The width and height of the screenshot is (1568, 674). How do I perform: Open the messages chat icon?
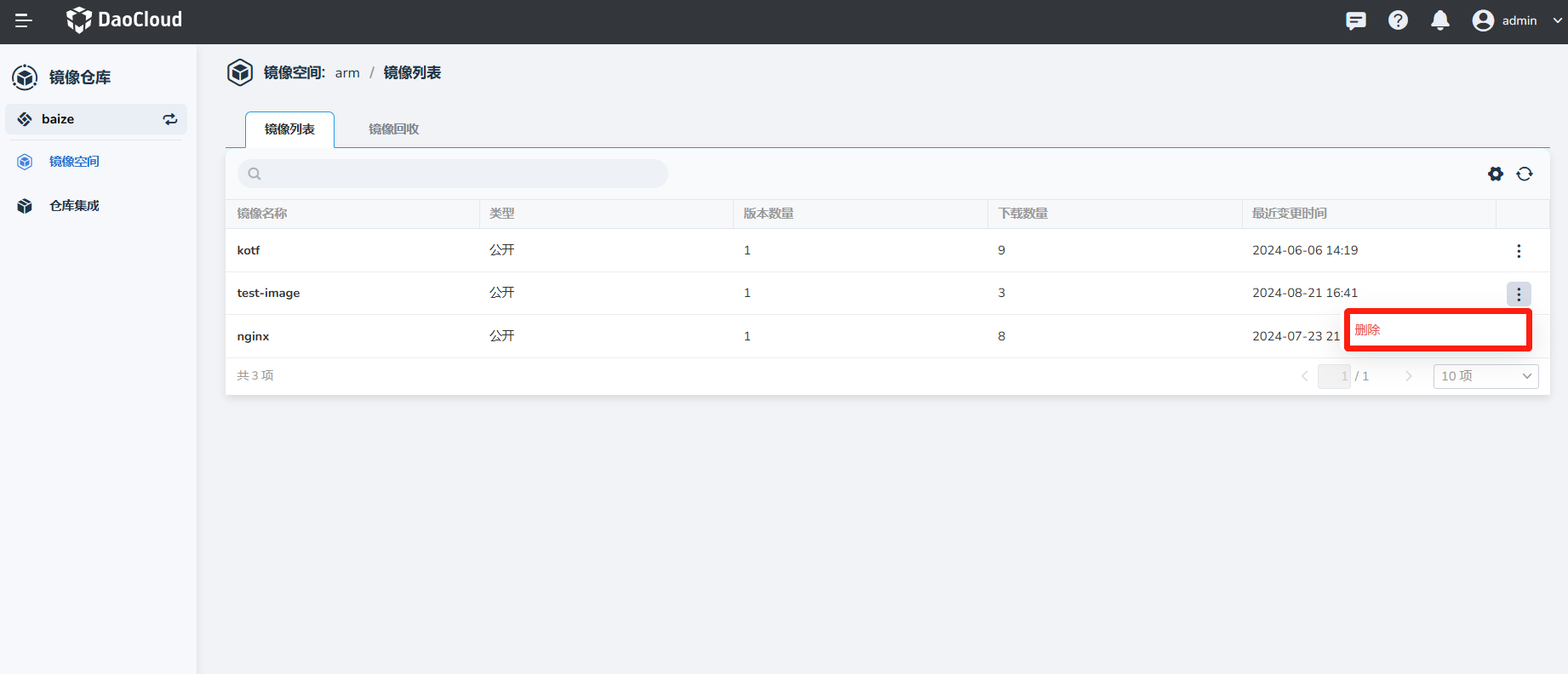click(1355, 20)
